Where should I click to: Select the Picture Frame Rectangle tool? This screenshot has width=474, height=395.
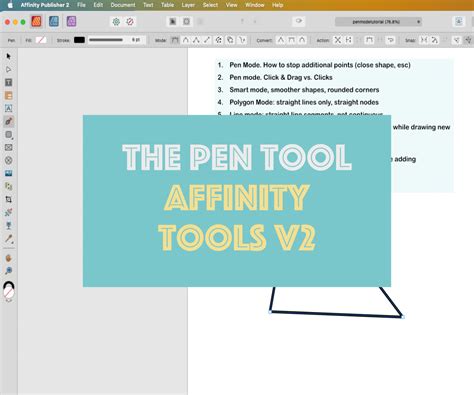tap(9, 147)
